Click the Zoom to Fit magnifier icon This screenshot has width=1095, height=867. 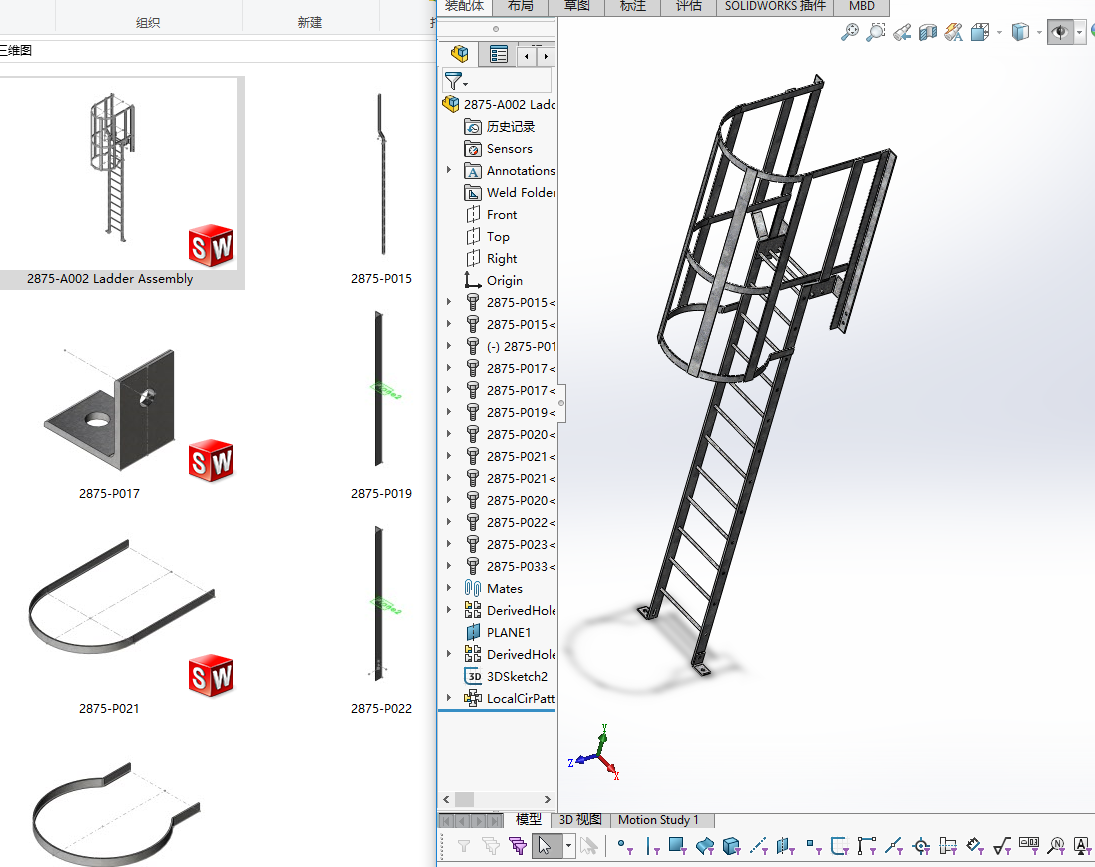click(x=849, y=33)
